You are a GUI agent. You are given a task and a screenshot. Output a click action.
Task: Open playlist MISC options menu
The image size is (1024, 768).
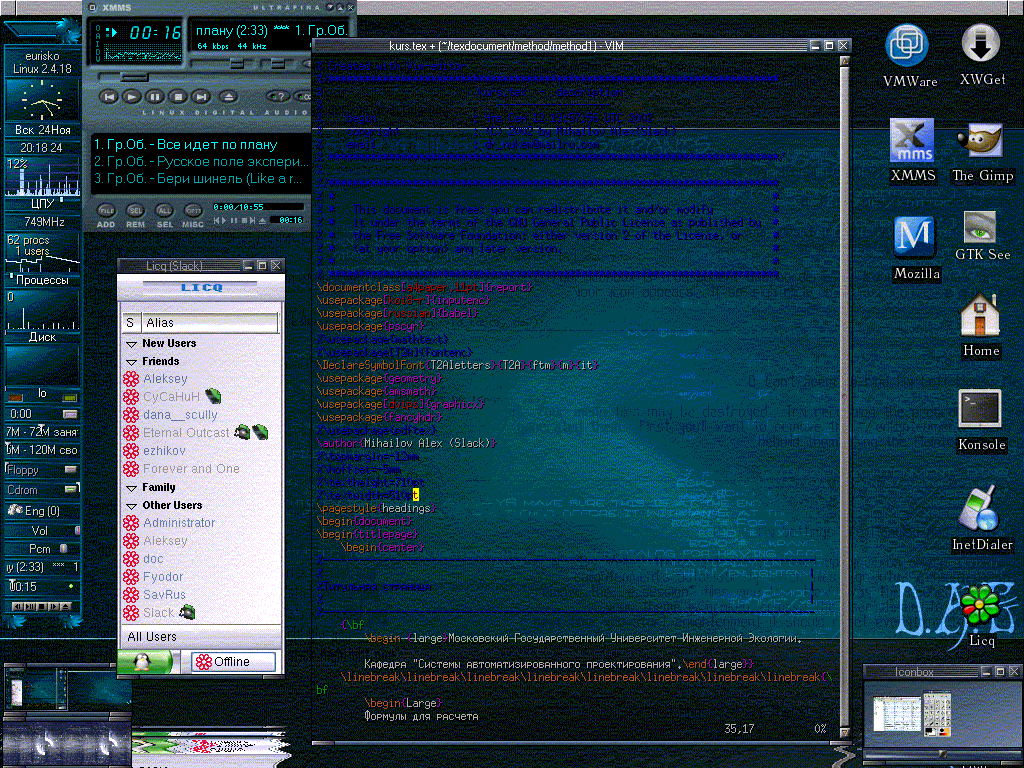tap(193, 216)
